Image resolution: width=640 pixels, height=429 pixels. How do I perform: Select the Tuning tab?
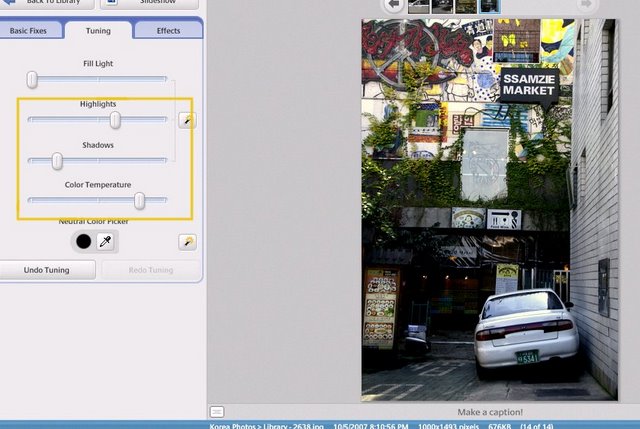[x=98, y=31]
